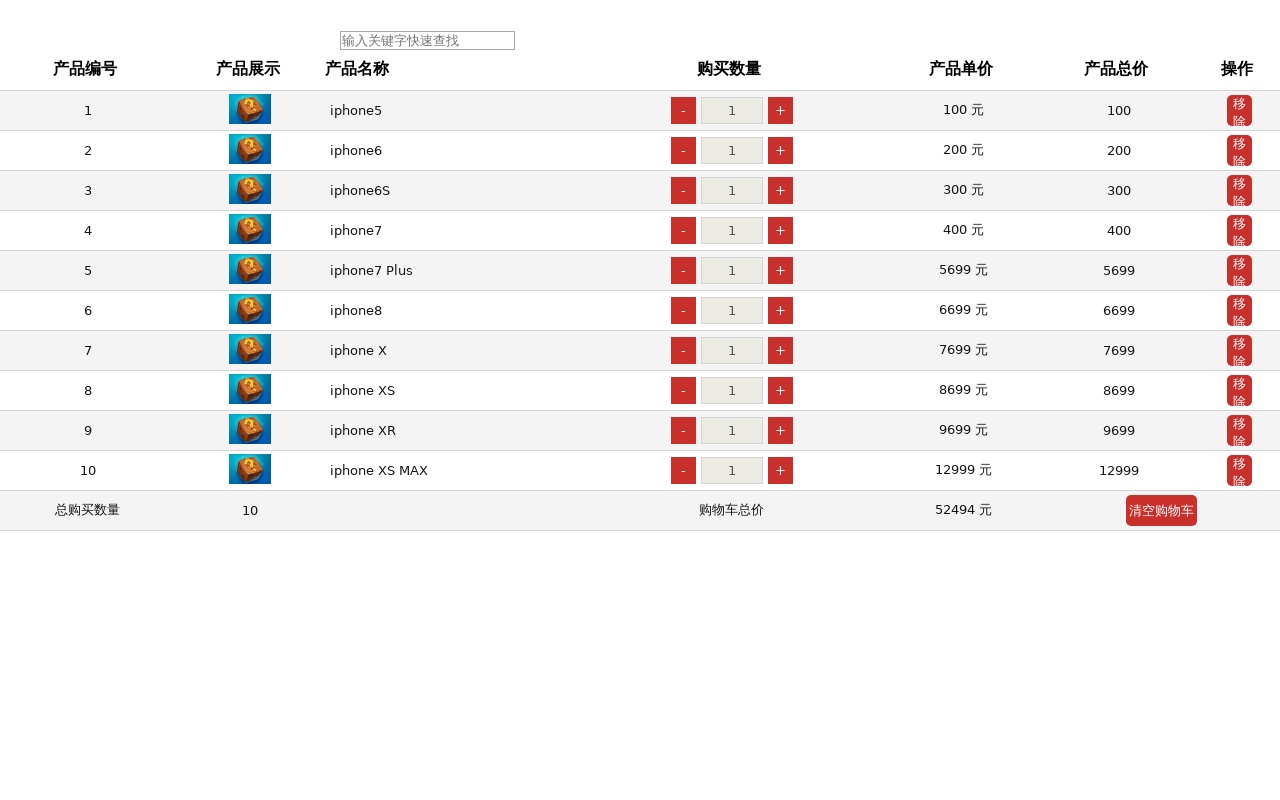Click the keyword search input field

pyautogui.click(x=427, y=40)
